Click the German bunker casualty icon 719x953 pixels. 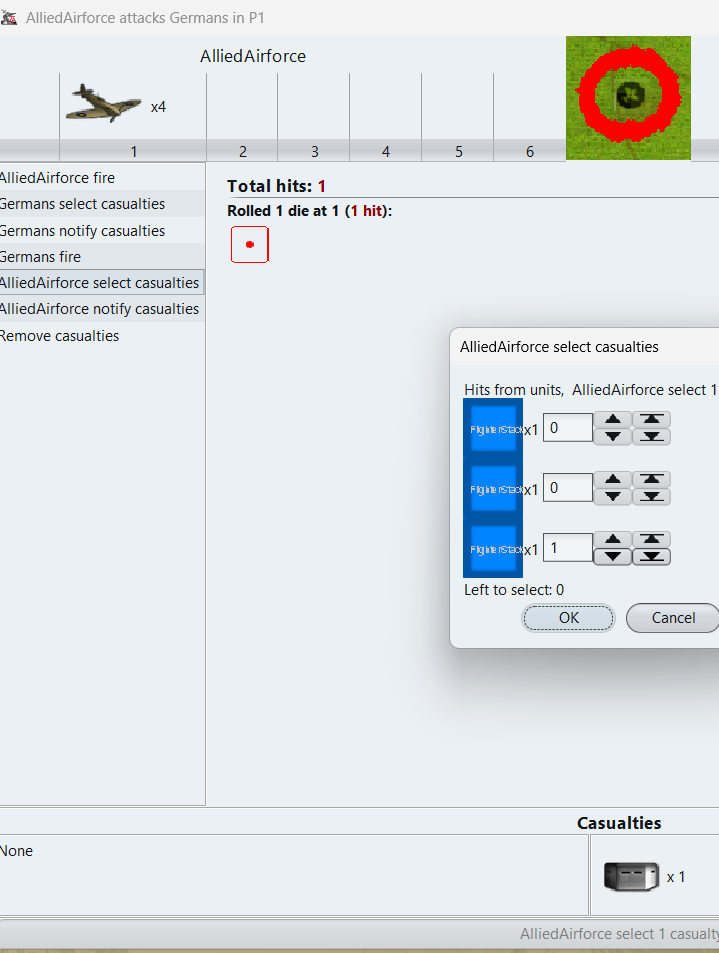click(x=631, y=876)
